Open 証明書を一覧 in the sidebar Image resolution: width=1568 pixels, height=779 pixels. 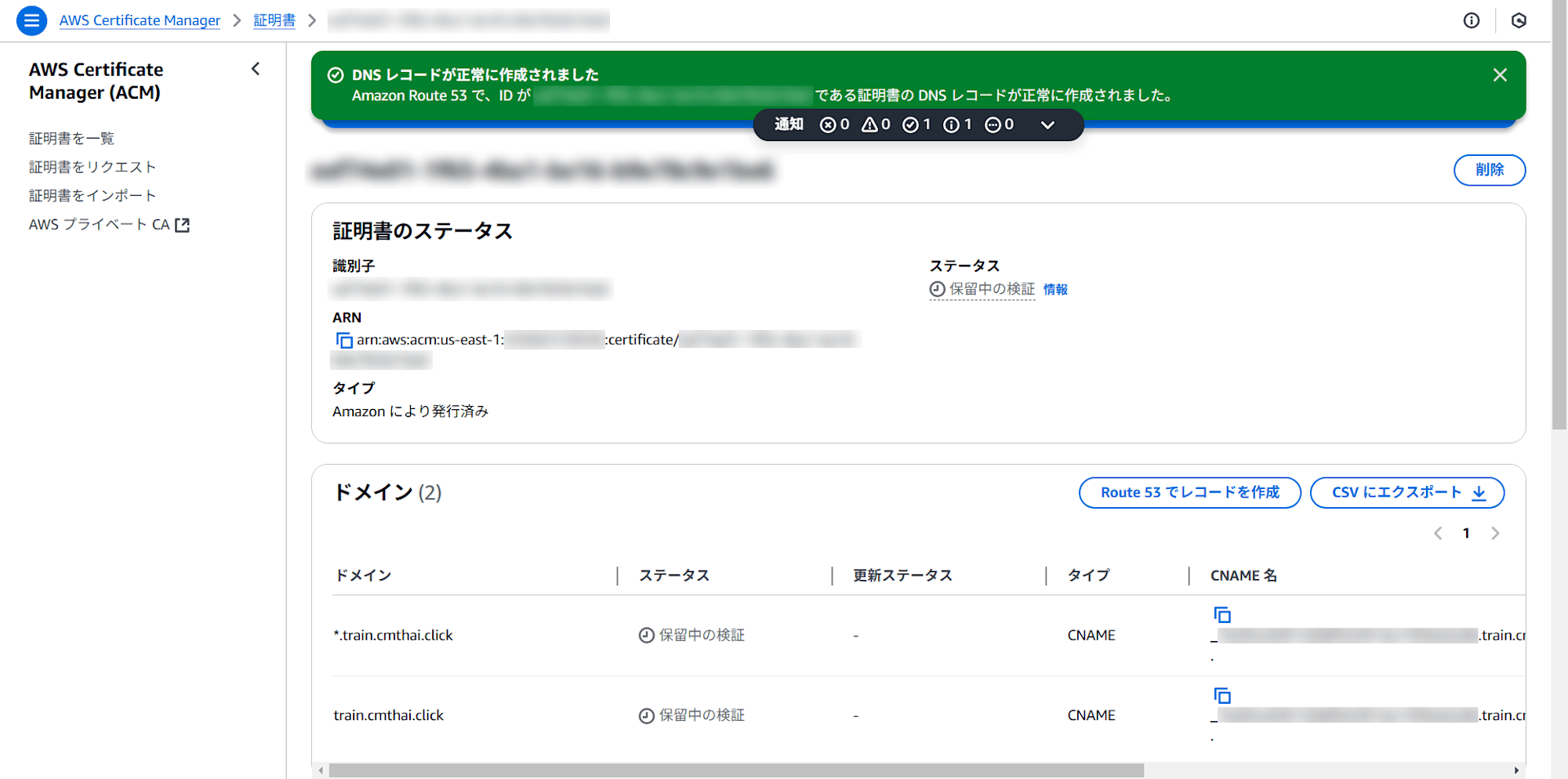[71, 139]
